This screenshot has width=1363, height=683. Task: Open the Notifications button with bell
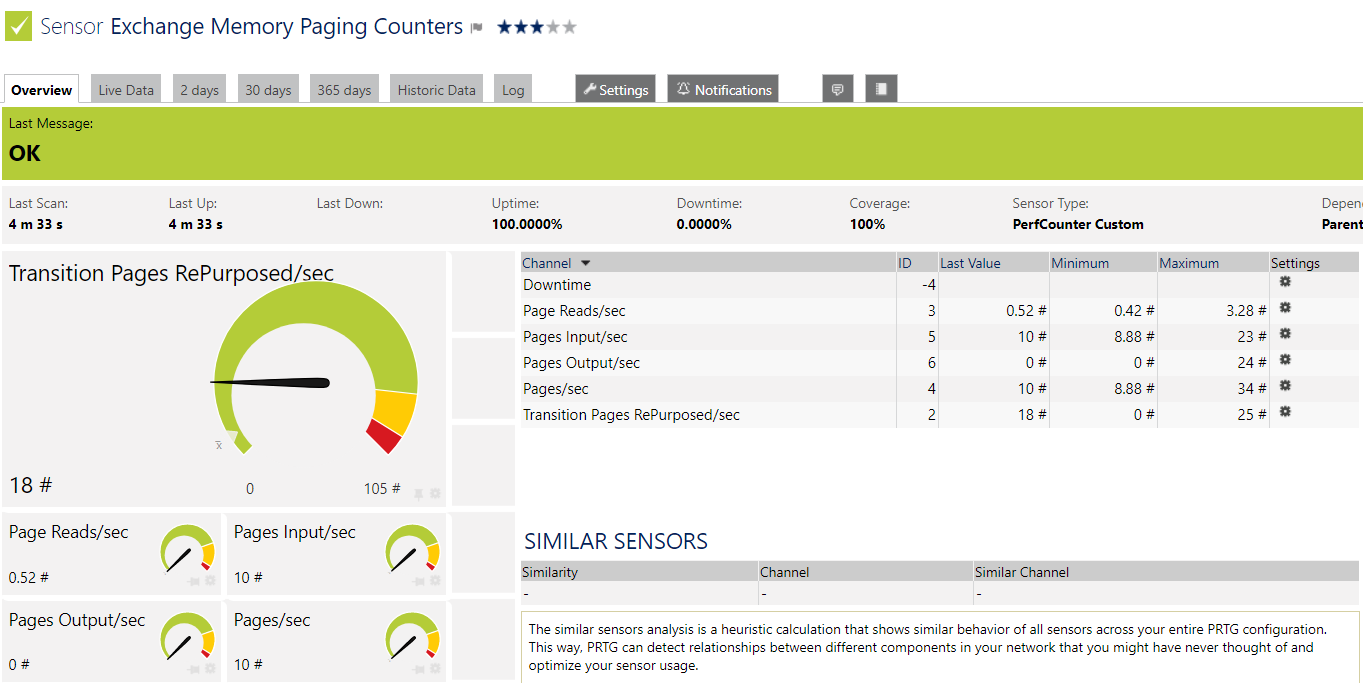click(x=723, y=90)
